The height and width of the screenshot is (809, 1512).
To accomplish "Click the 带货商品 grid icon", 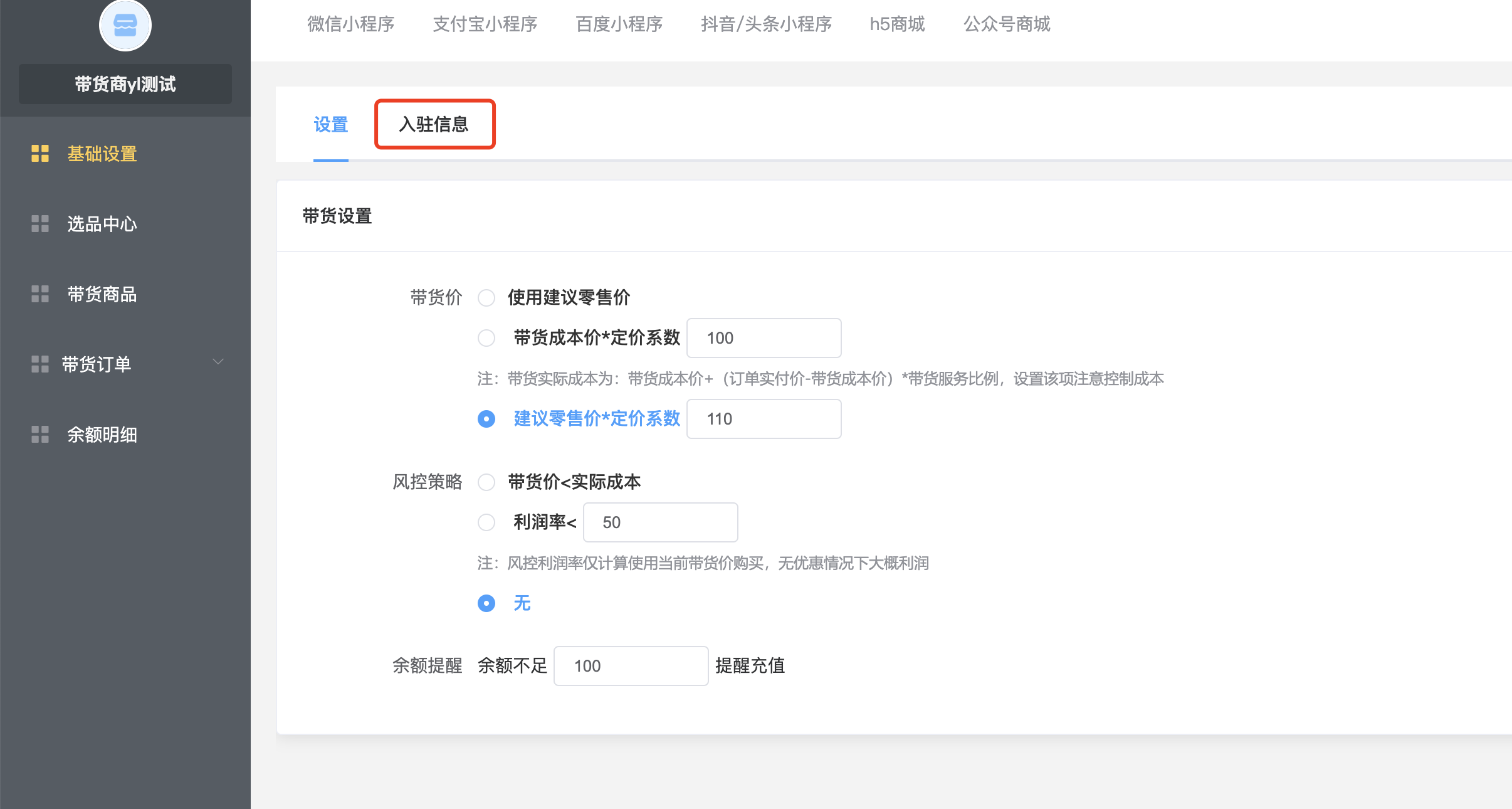I will point(40,294).
